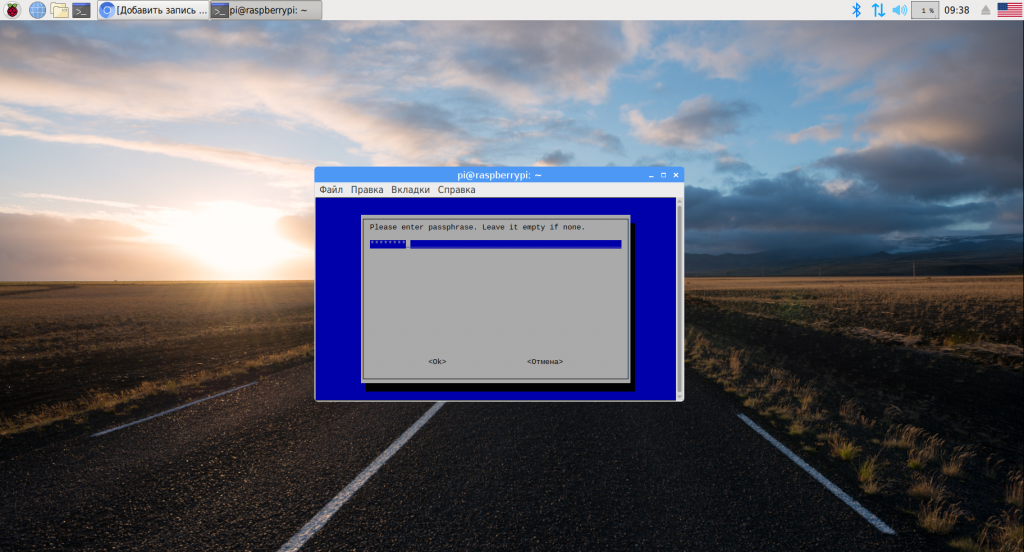
Task: Click the passphrase input field
Action: [495, 244]
